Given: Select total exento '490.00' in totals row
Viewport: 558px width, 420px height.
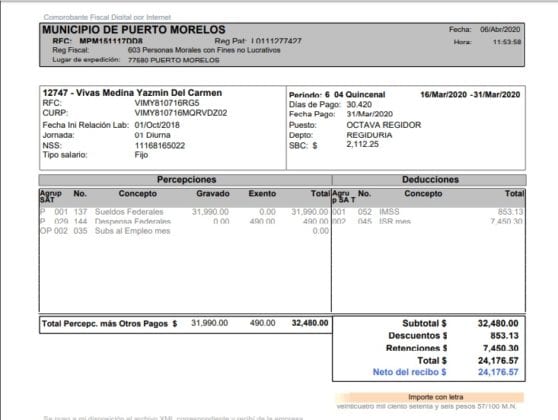Looking at the screenshot, I should click(262, 323).
